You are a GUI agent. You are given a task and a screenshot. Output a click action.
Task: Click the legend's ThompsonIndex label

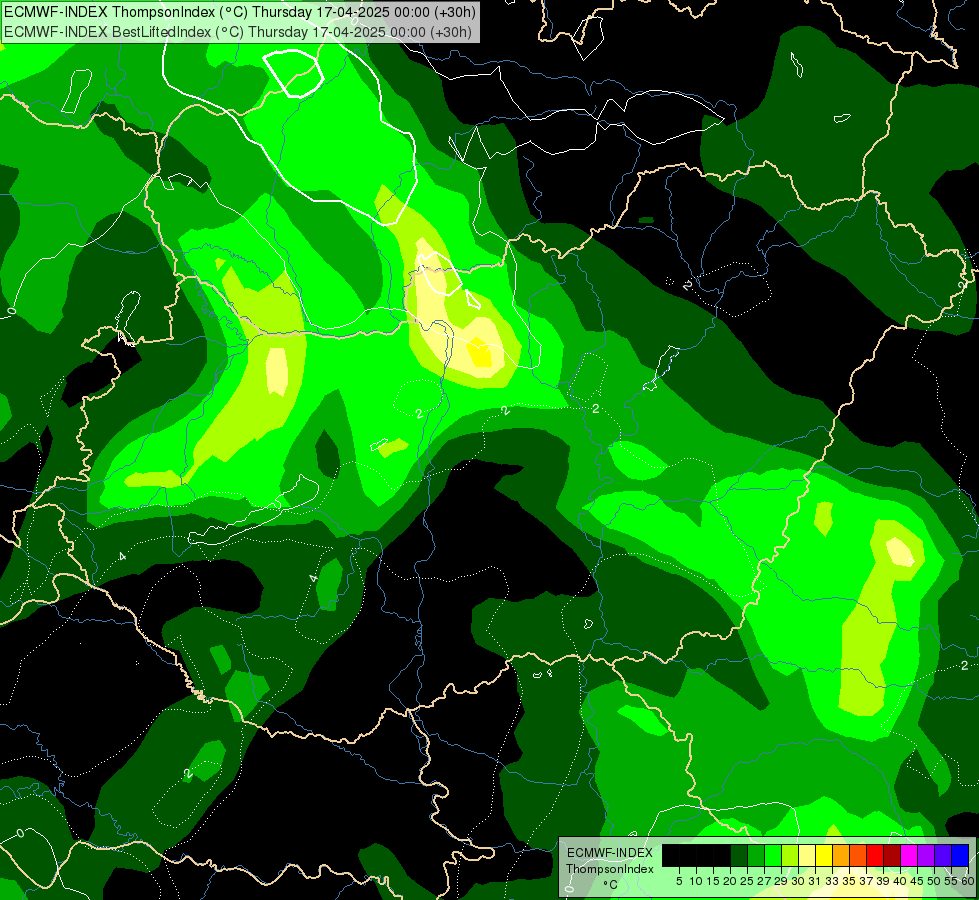[610, 869]
